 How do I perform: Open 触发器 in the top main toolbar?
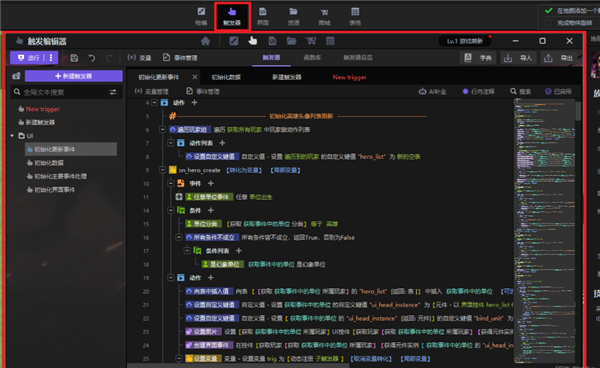tap(232, 16)
